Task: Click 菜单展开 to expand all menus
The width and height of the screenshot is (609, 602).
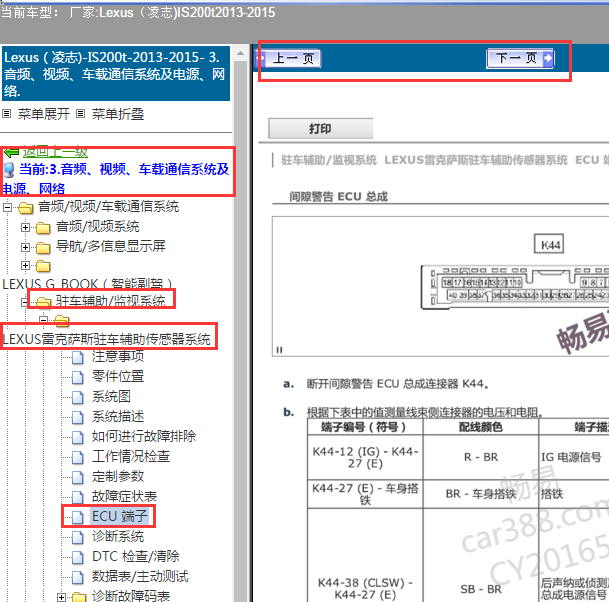Action: point(44,114)
